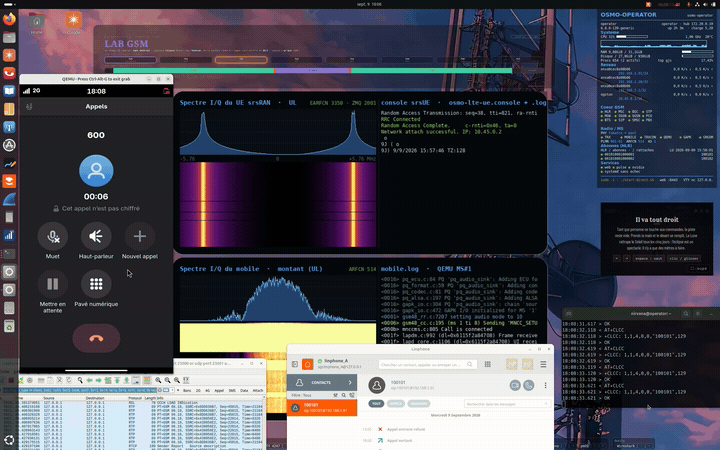Click 'espace / saut' key in game widget
The image size is (720, 450).
[x=650, y=259]
